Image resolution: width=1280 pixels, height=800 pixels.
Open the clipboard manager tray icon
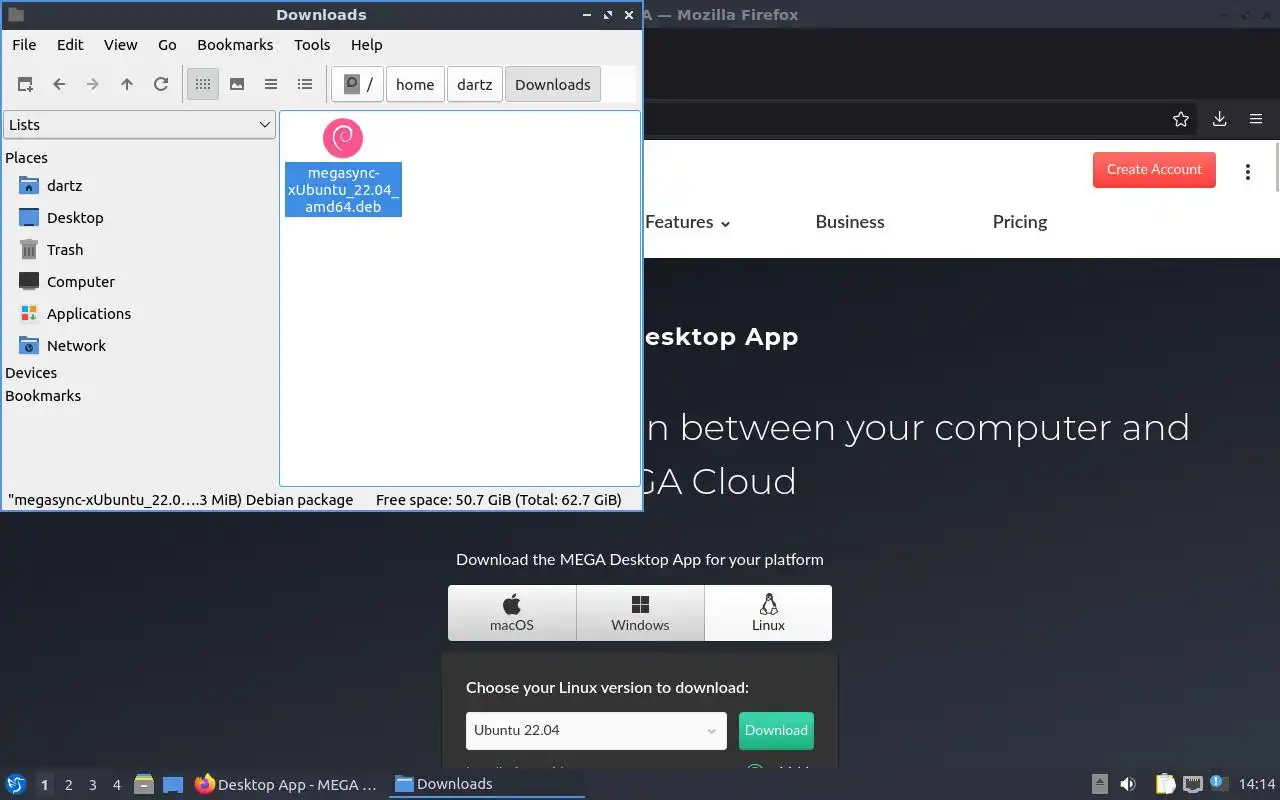point(1165,785)
